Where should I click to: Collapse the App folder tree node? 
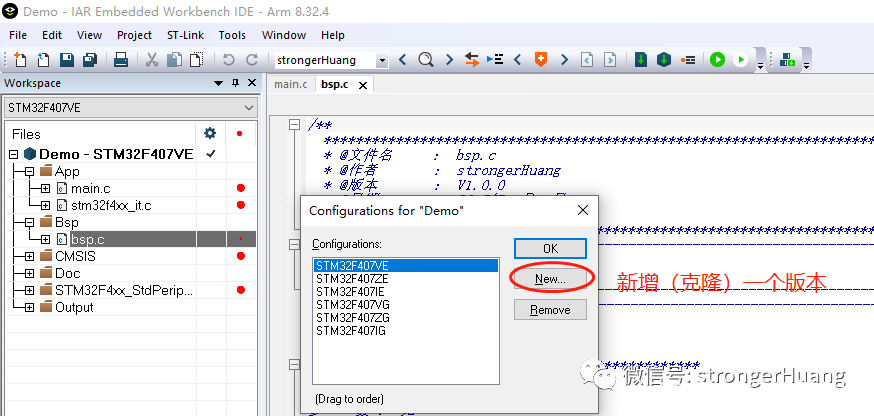click(30, 171)
